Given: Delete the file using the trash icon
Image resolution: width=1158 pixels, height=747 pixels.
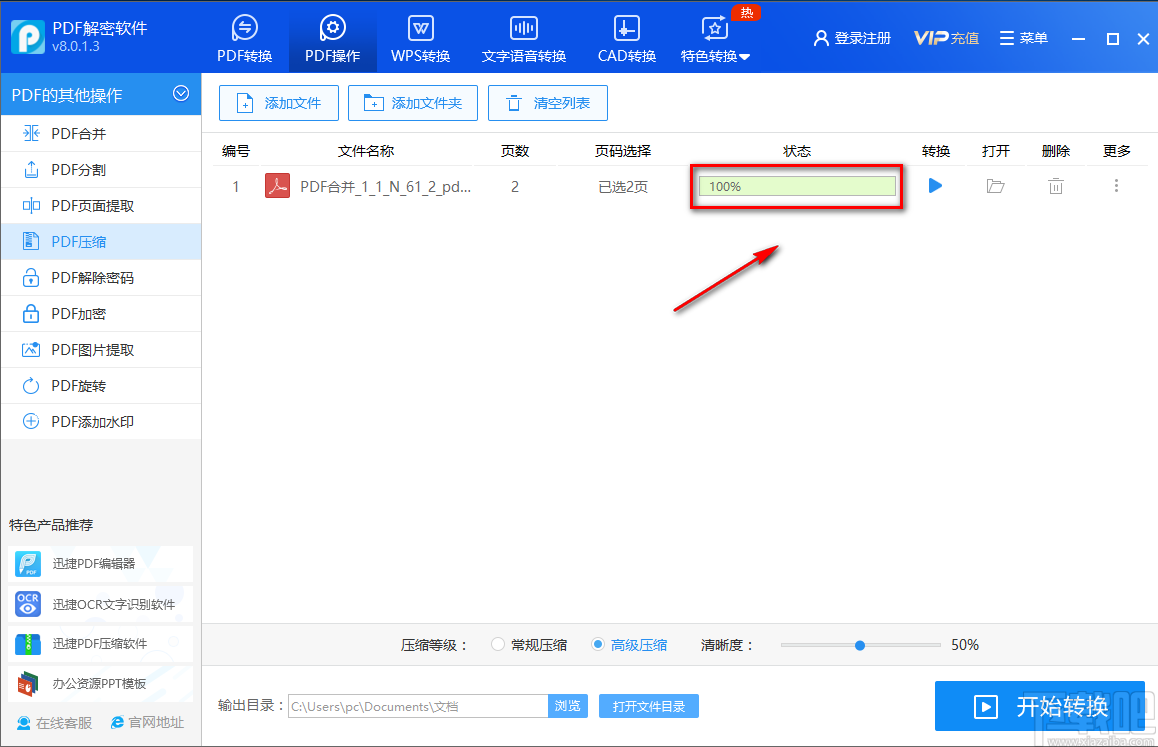Looking at the screenshot, I should point(1055,185).
